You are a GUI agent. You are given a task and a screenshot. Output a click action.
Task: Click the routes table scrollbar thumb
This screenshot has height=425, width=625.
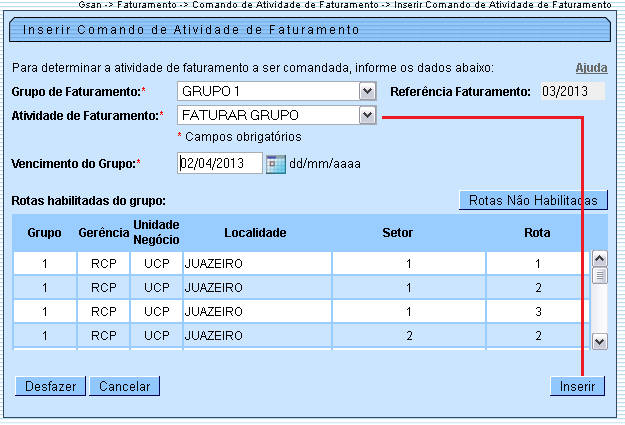(599, 275)
